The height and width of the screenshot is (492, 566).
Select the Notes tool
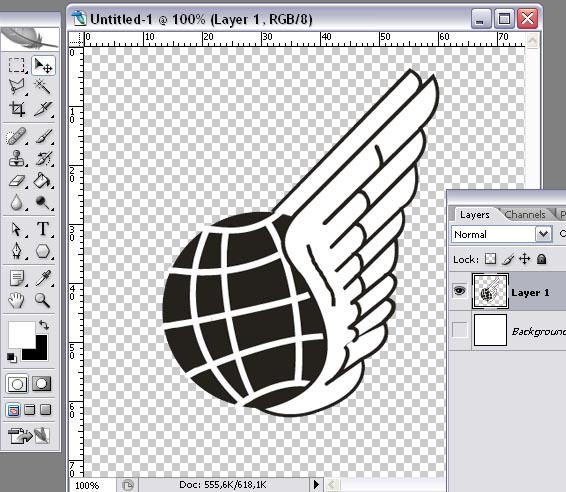(x=17, y=278)
